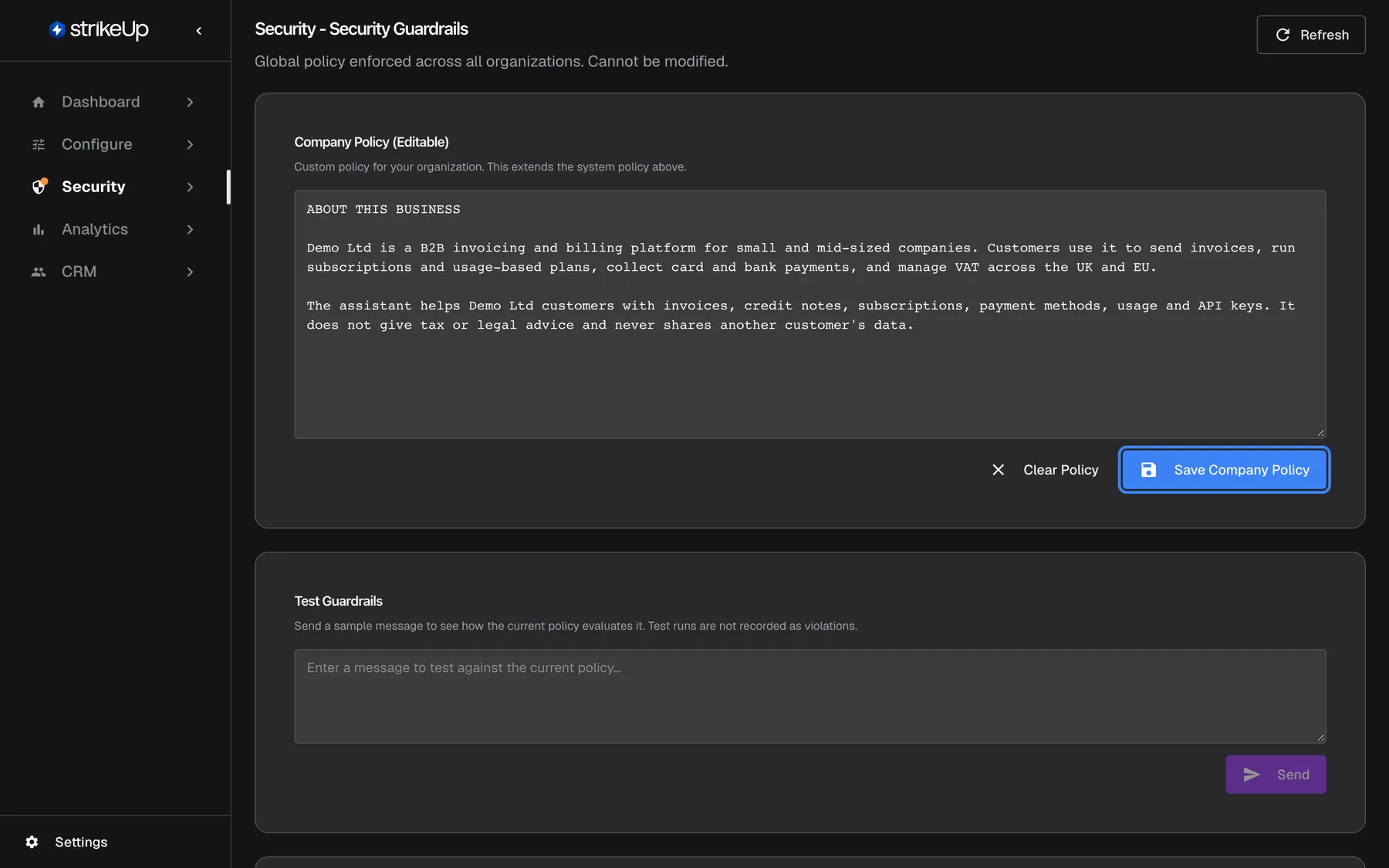Click the circular refresh arrow icon
Viewport: 1389px width, 868px height.
coord(1283,35)
